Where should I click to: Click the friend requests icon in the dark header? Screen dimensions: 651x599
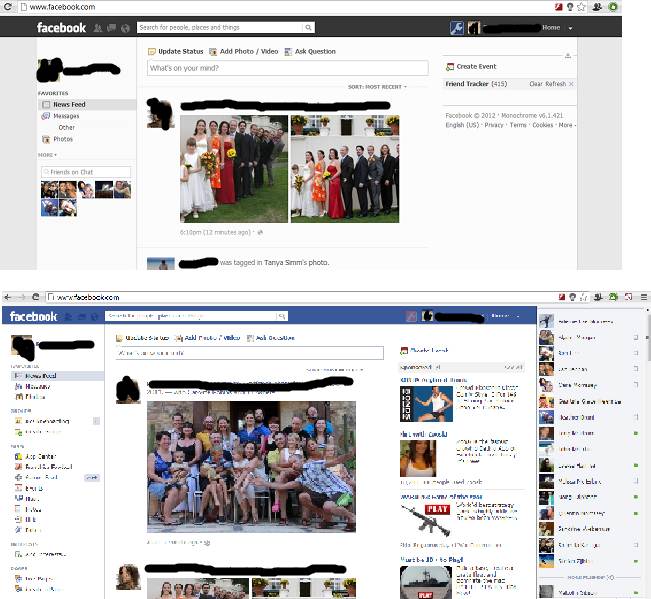(100, 28)
